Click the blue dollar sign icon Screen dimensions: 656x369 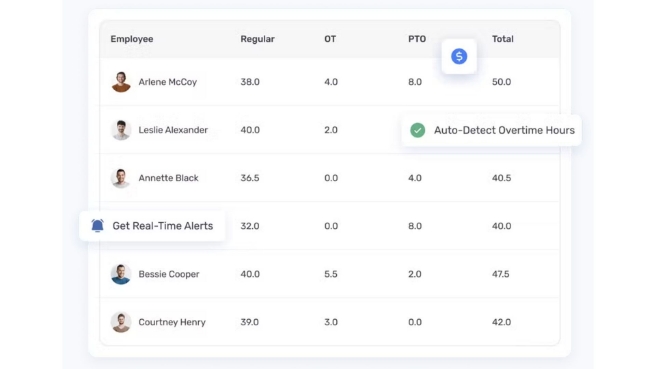click(x=459, y=56)
